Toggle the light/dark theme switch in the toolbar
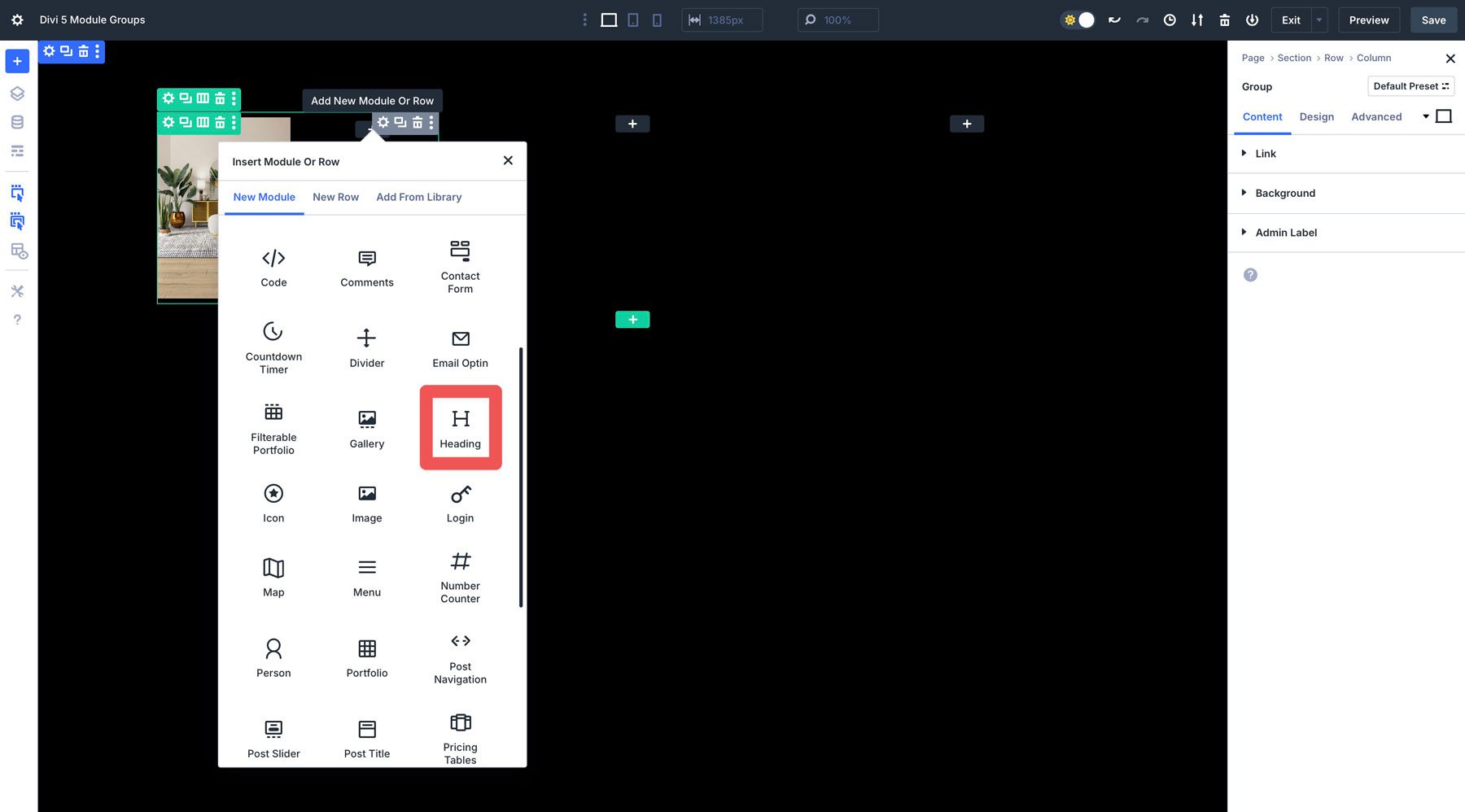This screenshot has height=812, width=1465. (x=1078, y=20)
